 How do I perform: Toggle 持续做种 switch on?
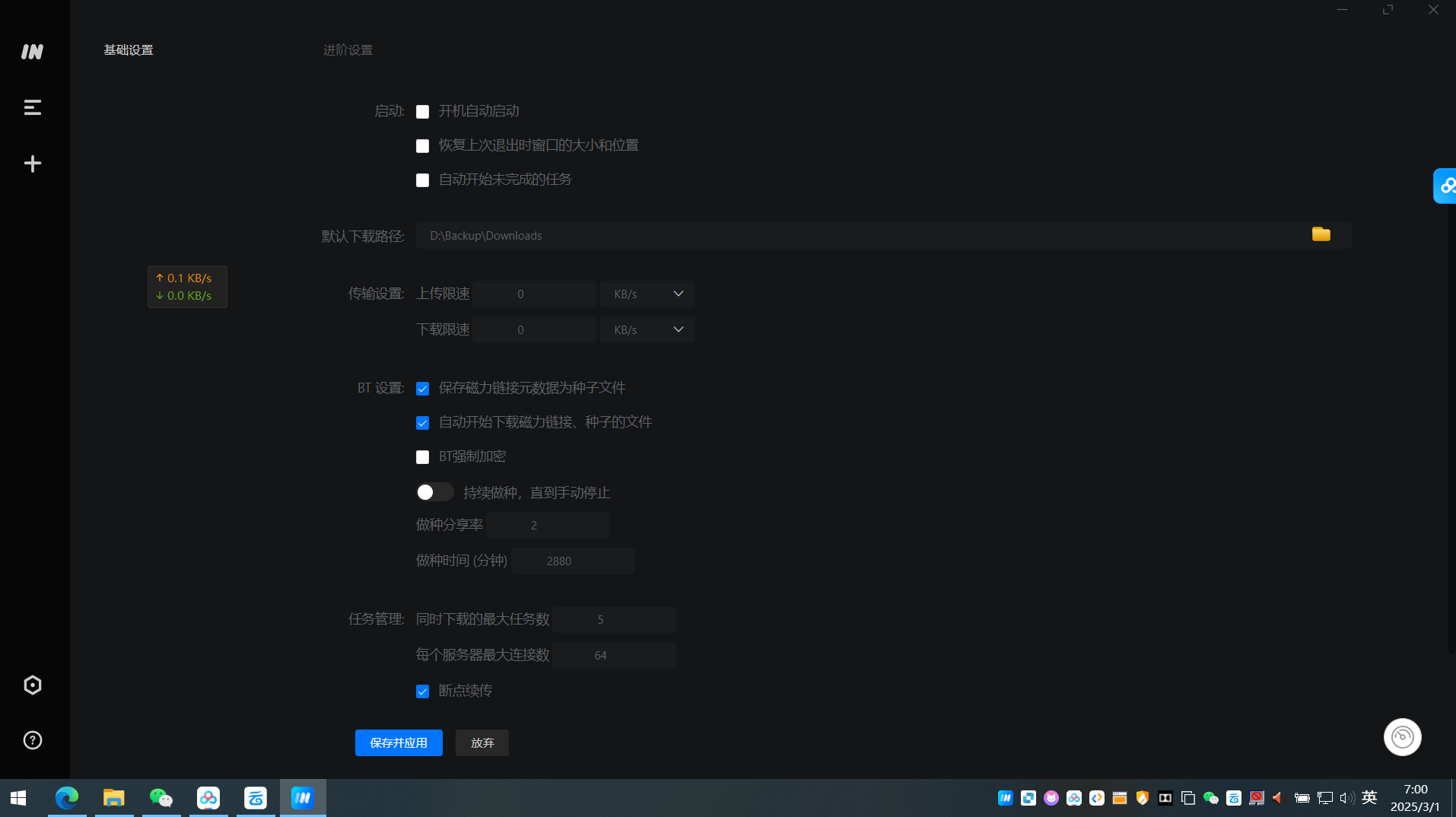(434, 492)
